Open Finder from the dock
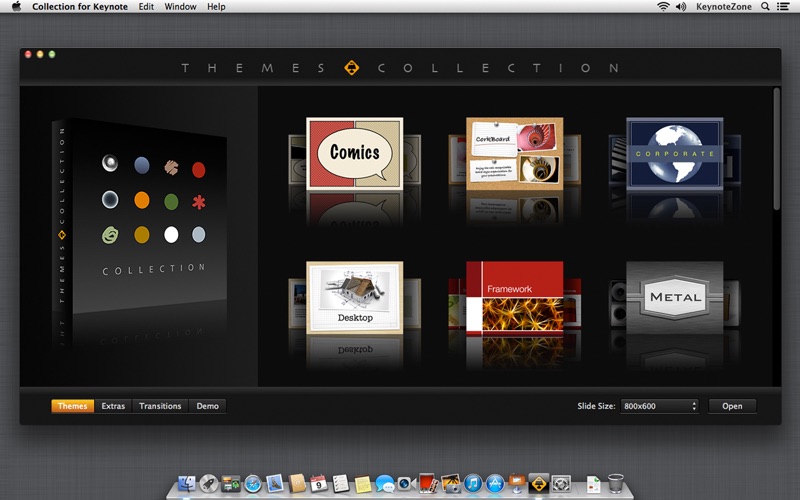This screenshot has width=800, height=500. point(186,483)
